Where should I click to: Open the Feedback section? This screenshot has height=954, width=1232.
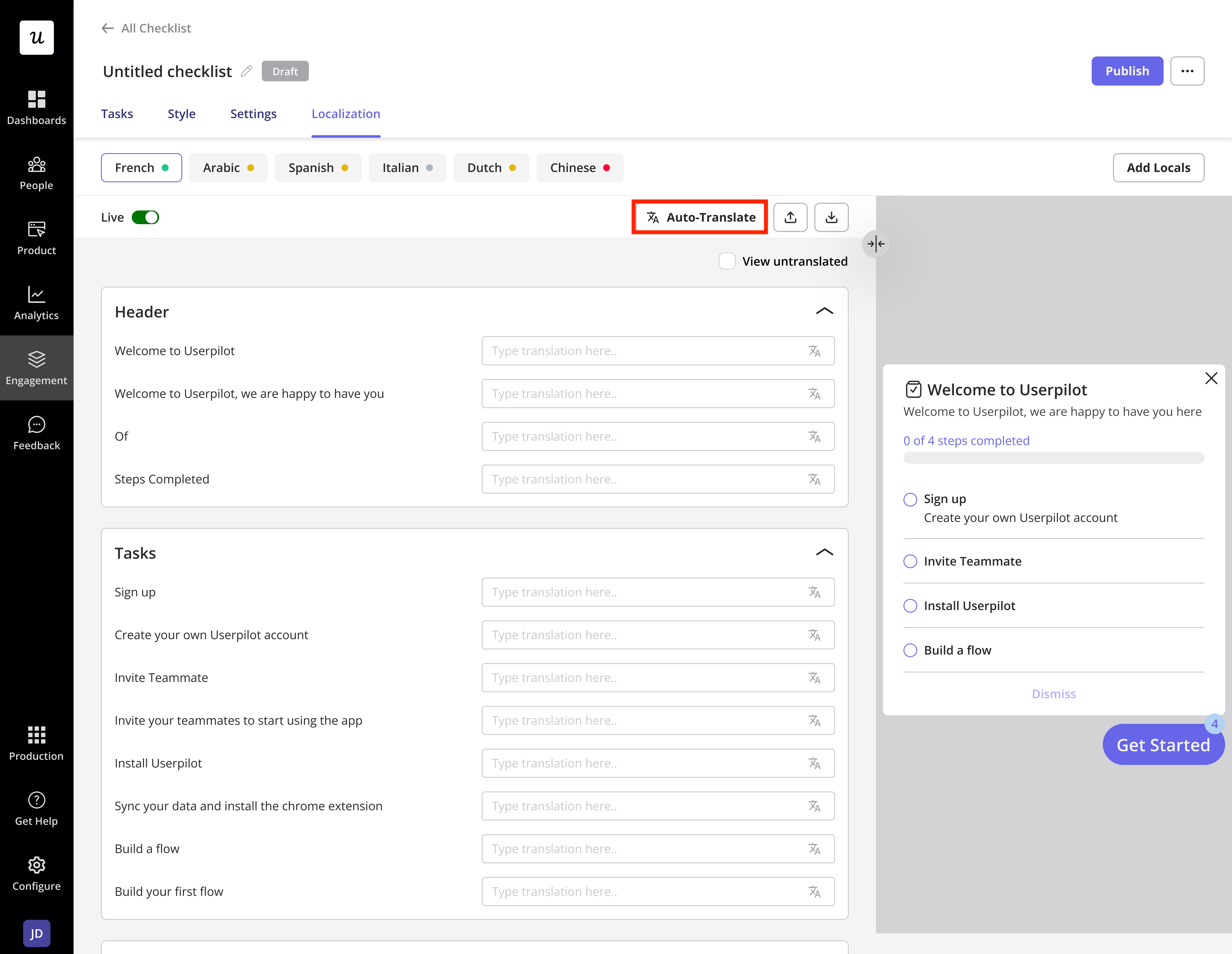[x=37, y=433]
